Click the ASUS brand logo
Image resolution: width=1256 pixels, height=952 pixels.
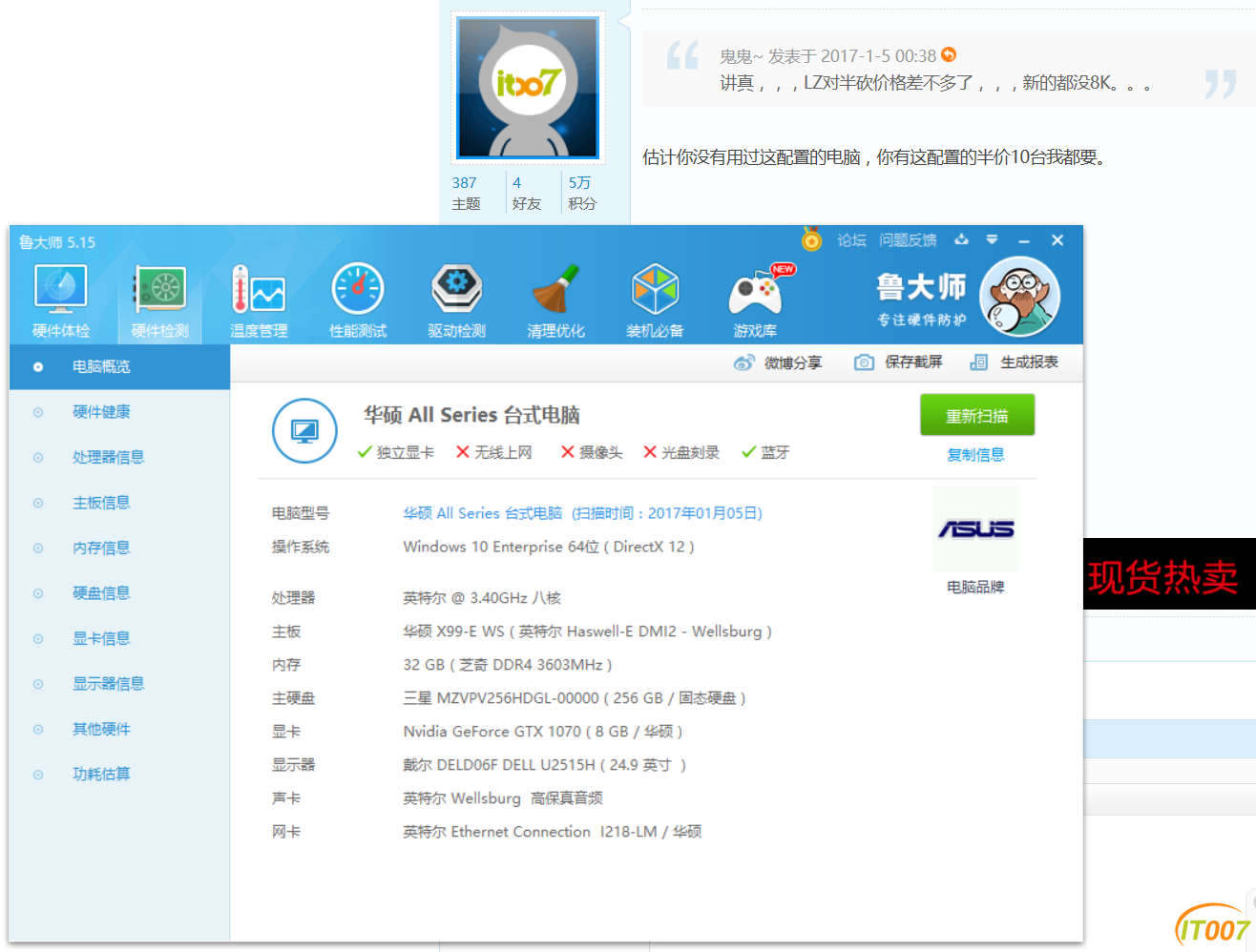click(975, 529)
